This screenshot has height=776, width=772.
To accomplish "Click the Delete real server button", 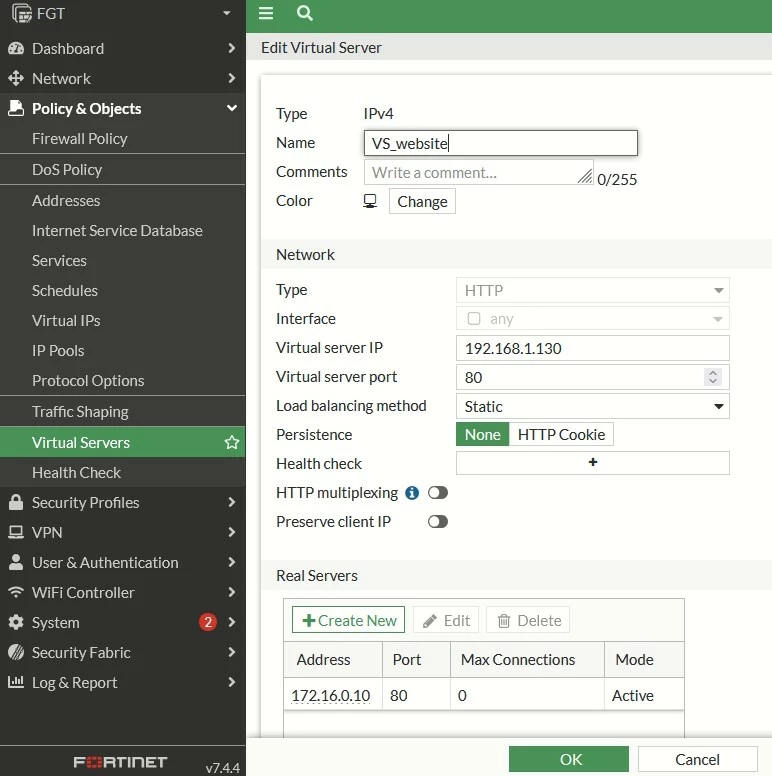I will pos(528,620).
